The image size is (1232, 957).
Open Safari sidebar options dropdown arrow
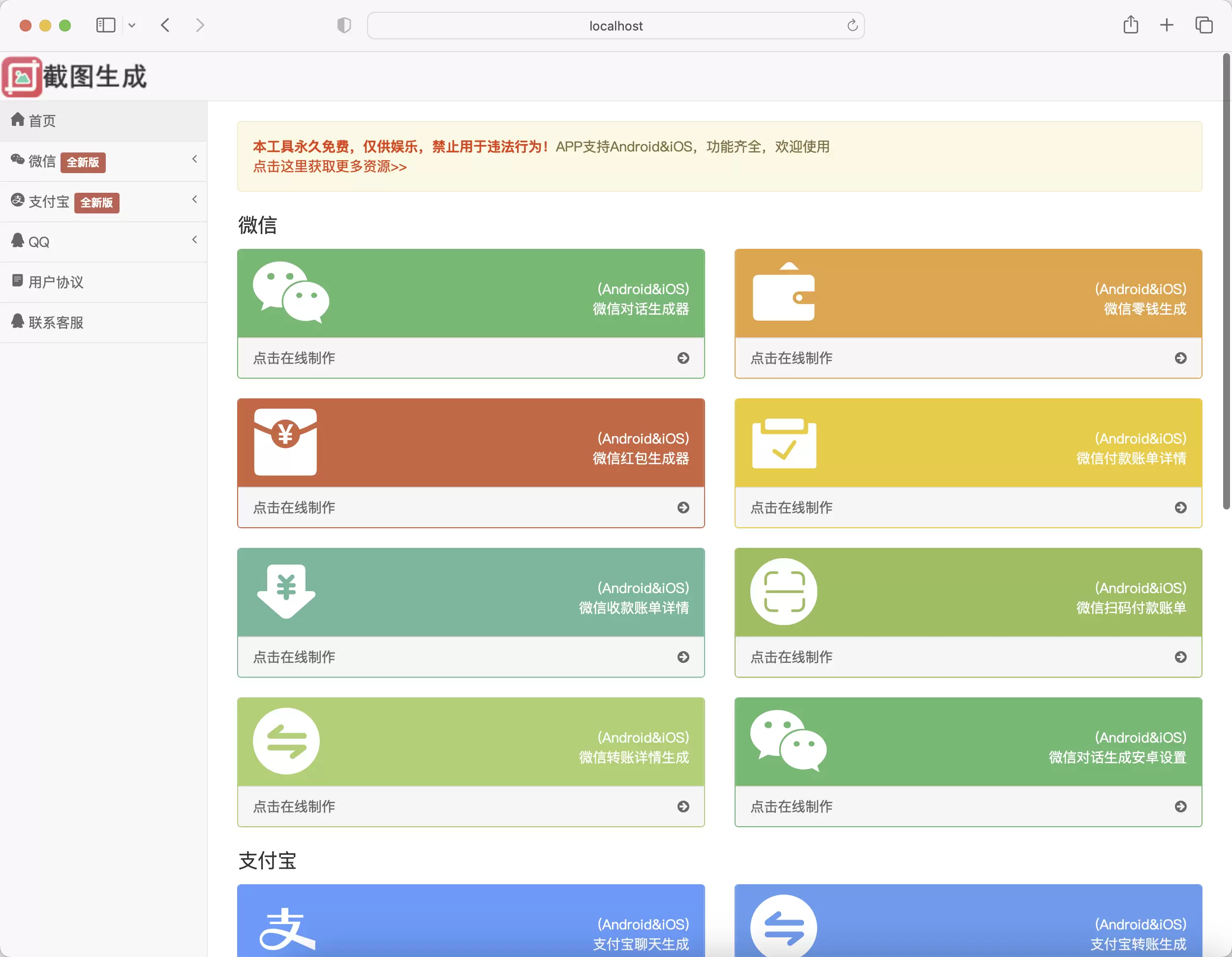(132, 26)
